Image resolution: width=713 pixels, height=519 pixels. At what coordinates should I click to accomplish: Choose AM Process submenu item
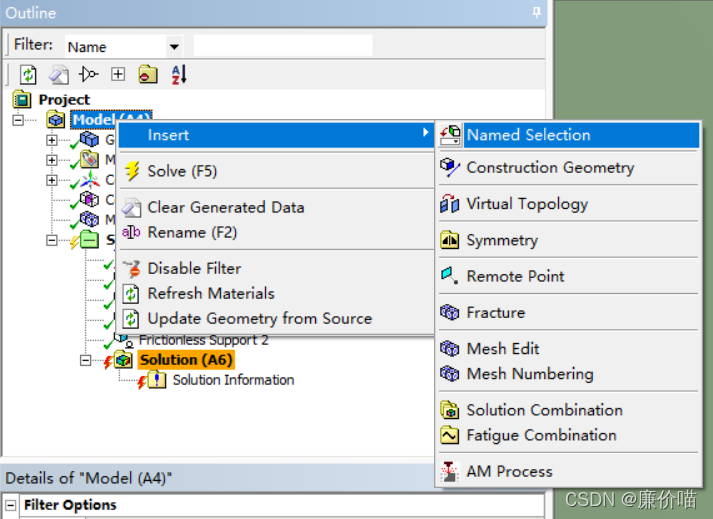(569, 472)
